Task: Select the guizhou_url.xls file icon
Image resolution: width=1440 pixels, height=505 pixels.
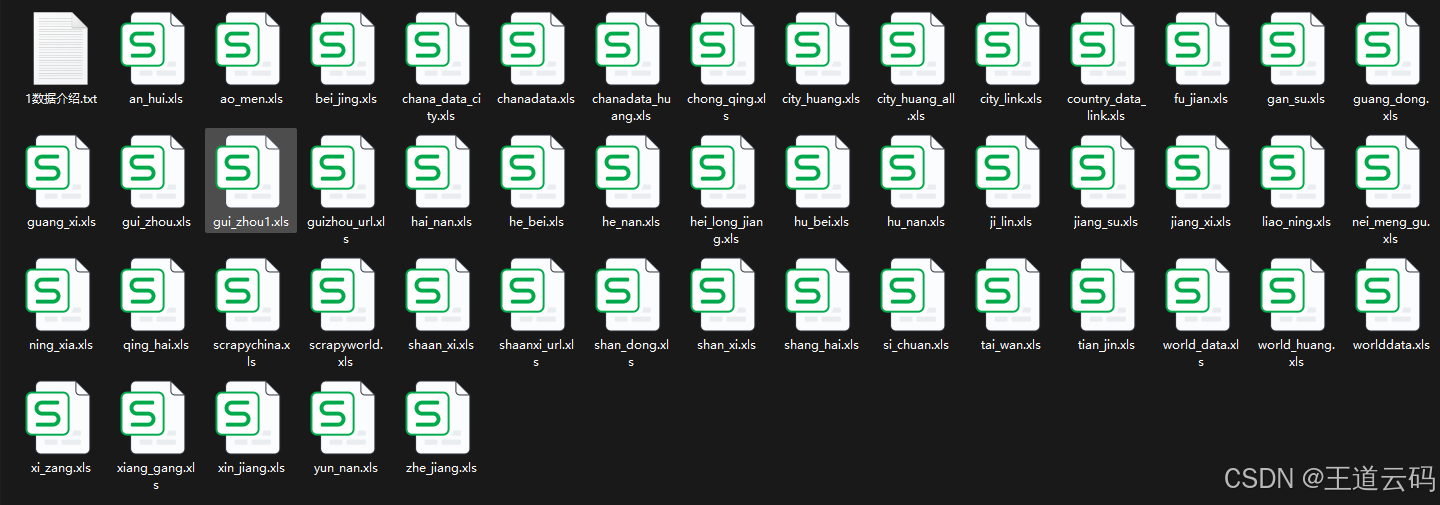Action: (344, 172)
